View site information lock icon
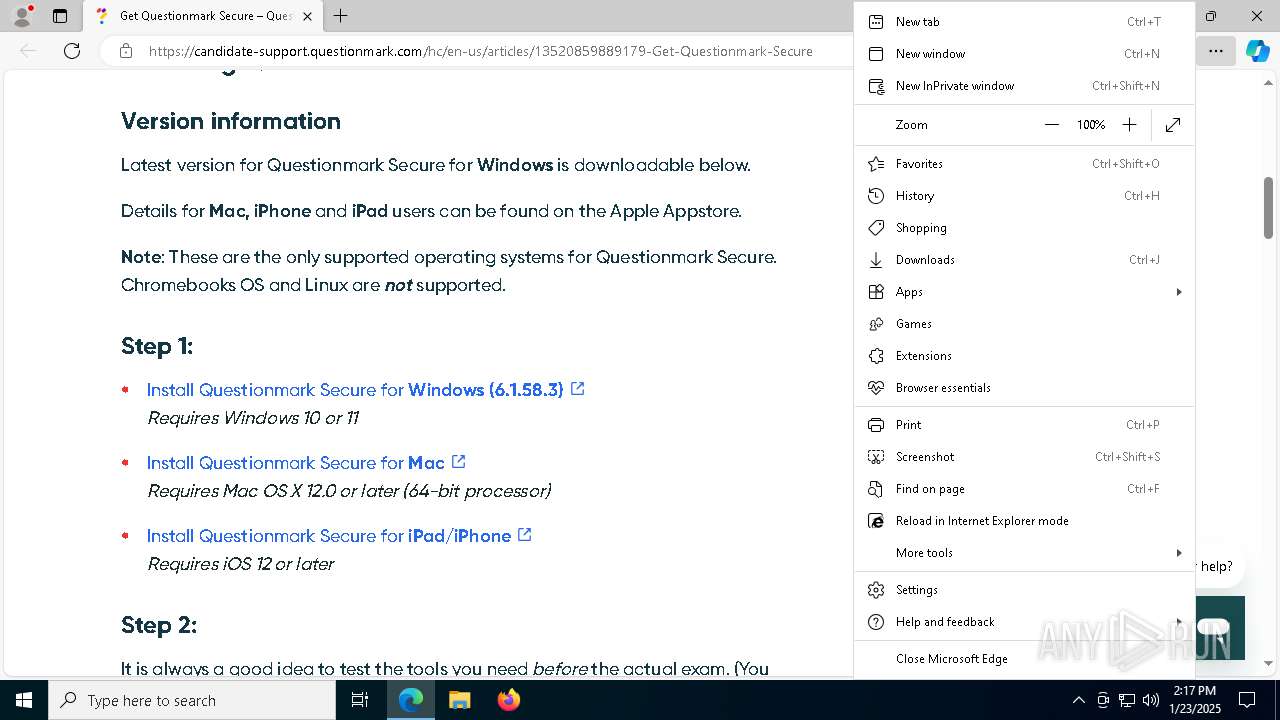Screen dimensions: 1280x720 (x=125, y=51)
